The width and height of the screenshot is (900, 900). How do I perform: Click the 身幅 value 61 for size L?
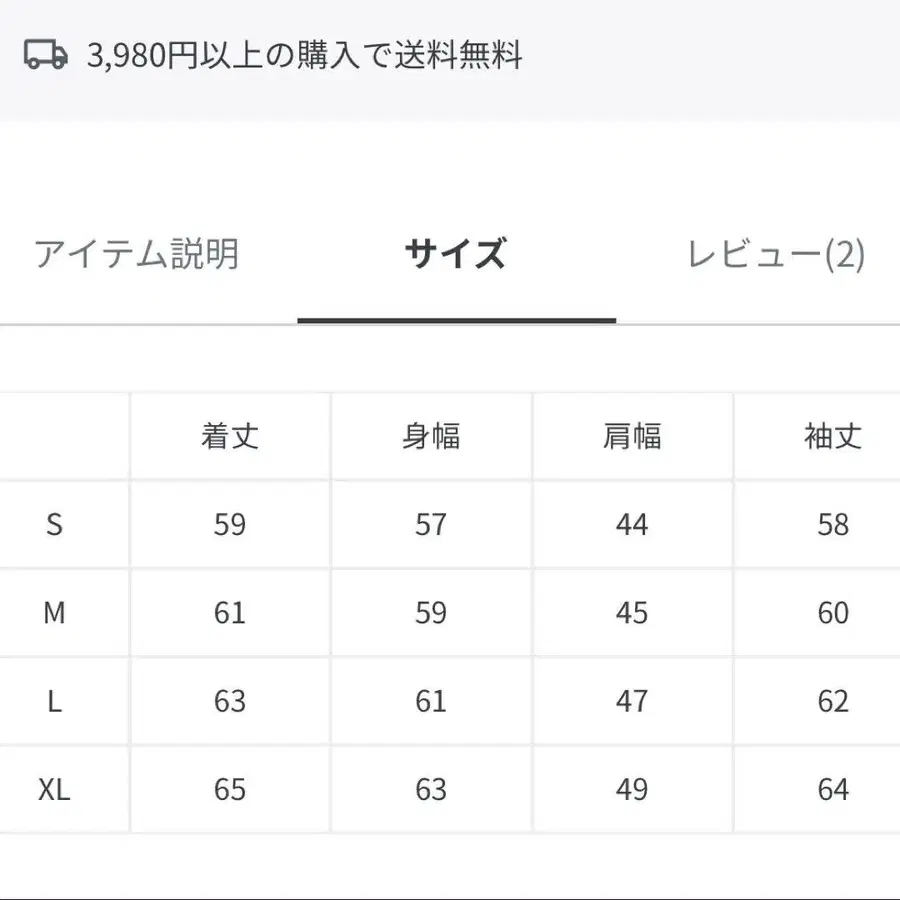(430, 701)
